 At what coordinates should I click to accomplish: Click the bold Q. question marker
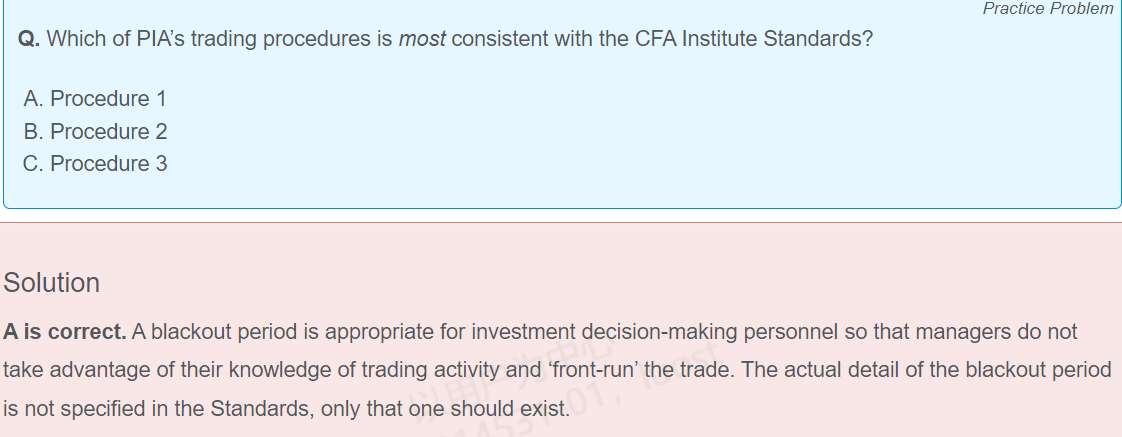(29, 41)
